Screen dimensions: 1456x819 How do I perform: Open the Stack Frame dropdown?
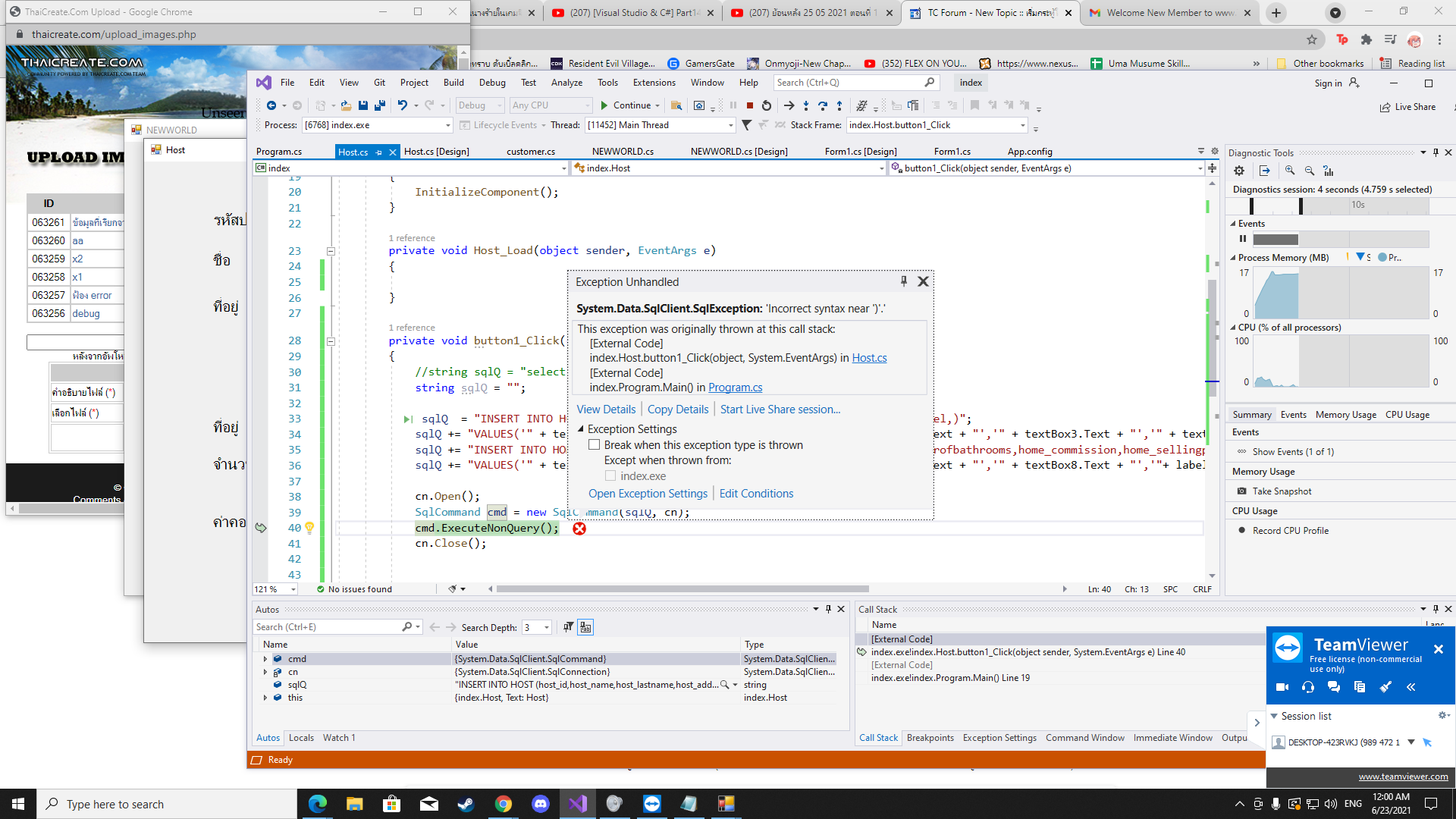point(1022,125)
